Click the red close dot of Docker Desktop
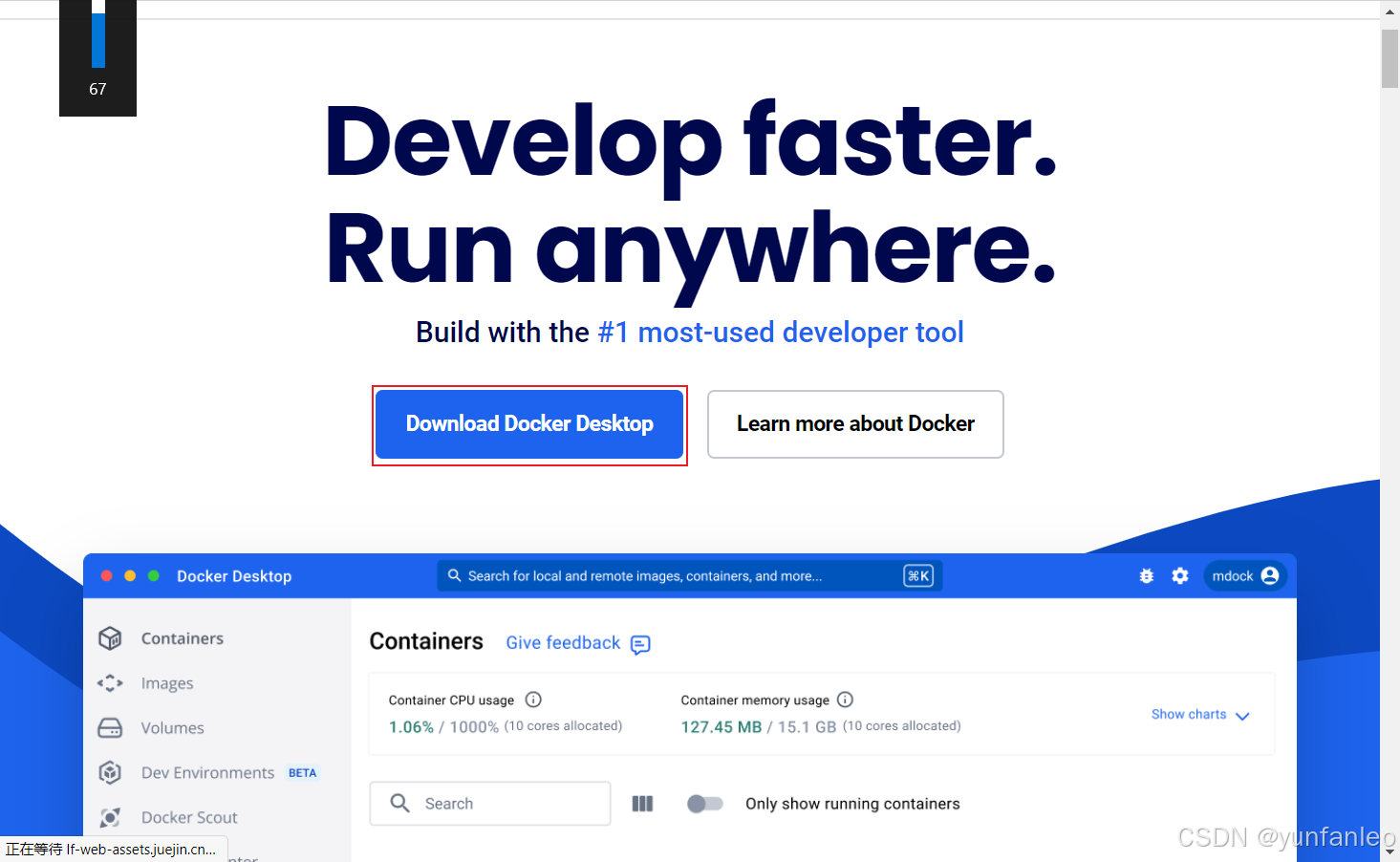 pos(107,576)
